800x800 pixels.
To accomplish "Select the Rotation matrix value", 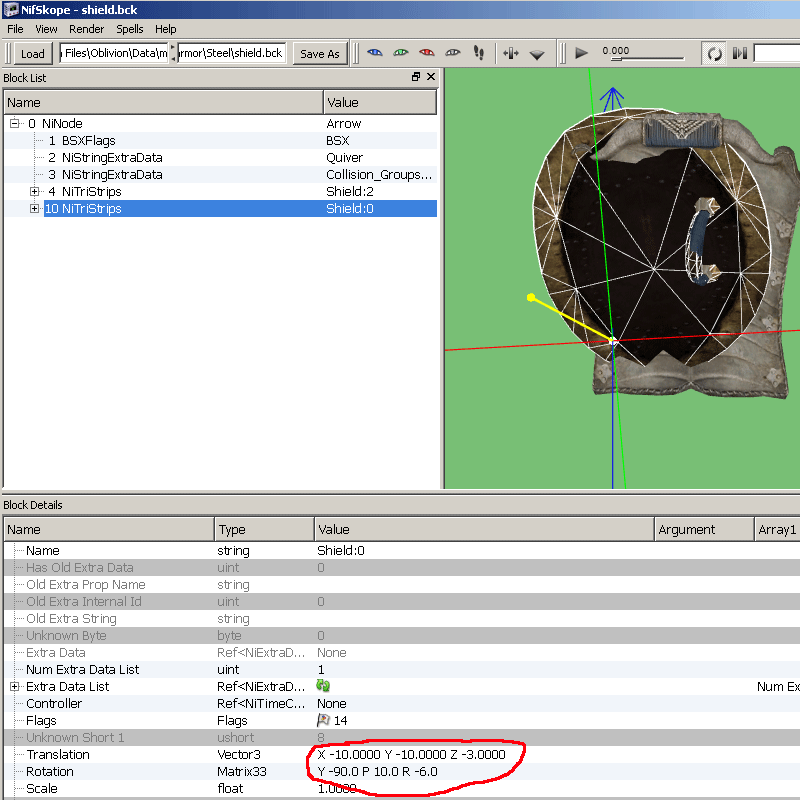I will point(377,771).
